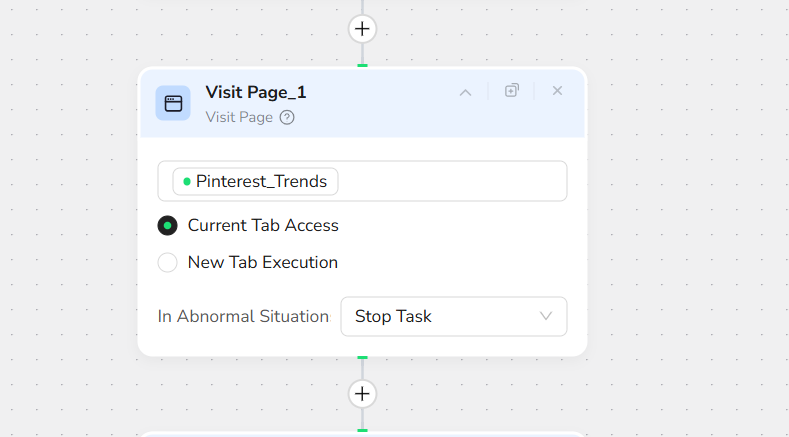Select the New Tab Execution radio button
This screenshot has height=437, width=789.
point(168,263)
